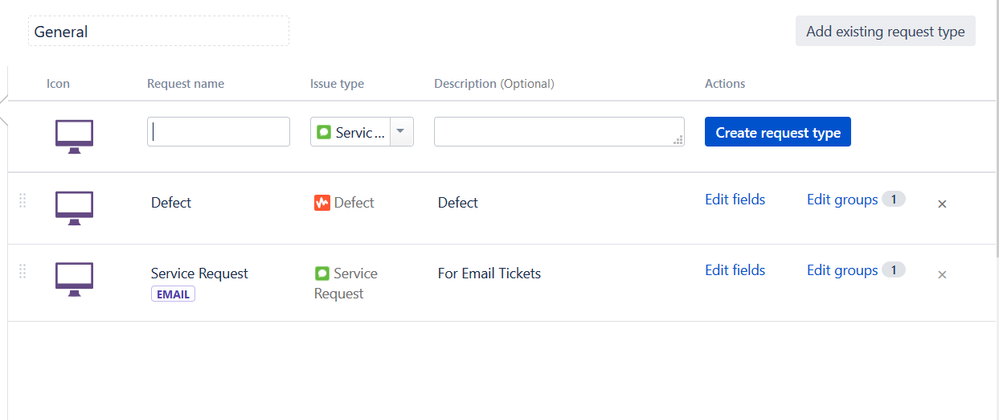The image size is (999, 420).
Task: Remove the Defect request type
Action: pos(942,204)
